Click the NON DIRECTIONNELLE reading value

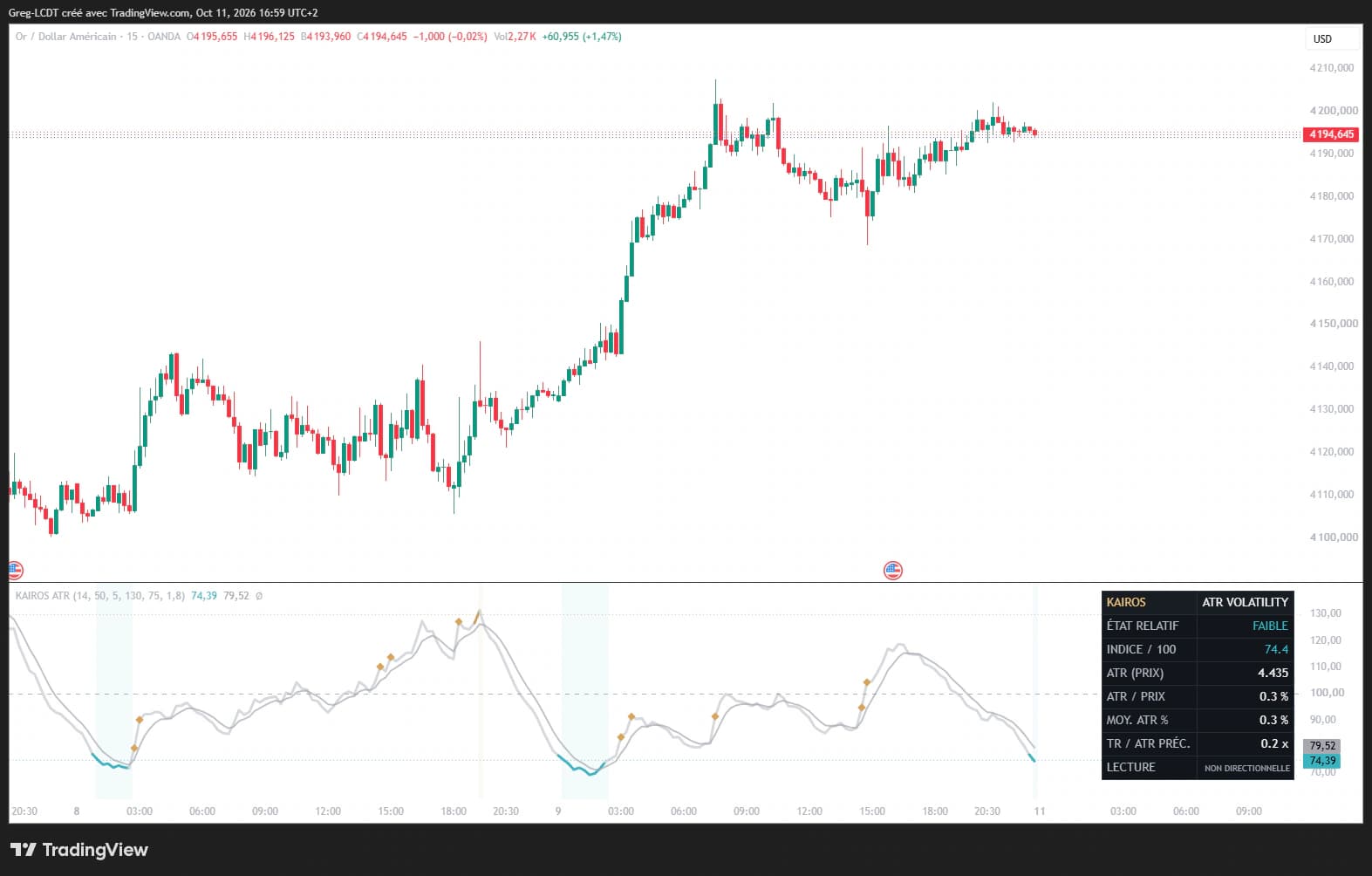[1247, 768]
